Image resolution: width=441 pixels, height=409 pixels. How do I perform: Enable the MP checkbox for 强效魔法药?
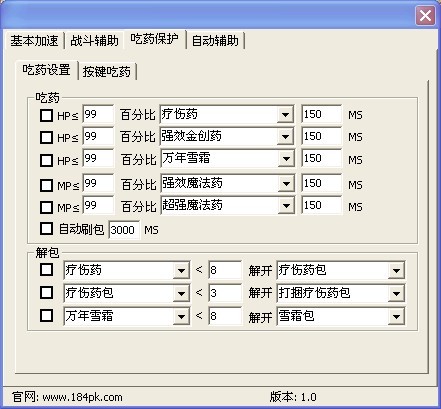coord(46,185)
